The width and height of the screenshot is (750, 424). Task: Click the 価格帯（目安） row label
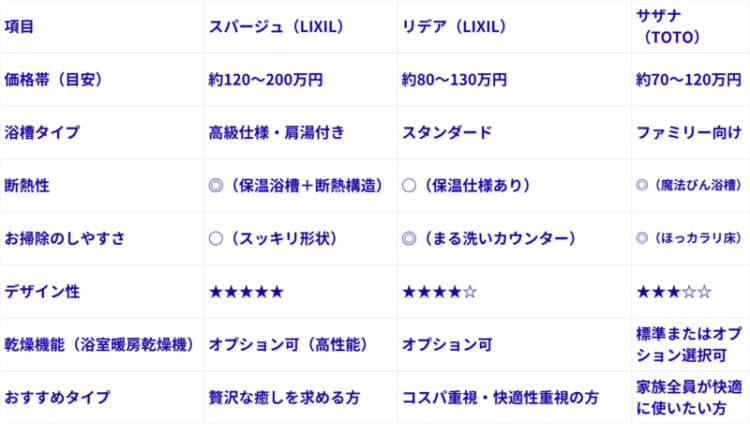click(x=54, y=80)
